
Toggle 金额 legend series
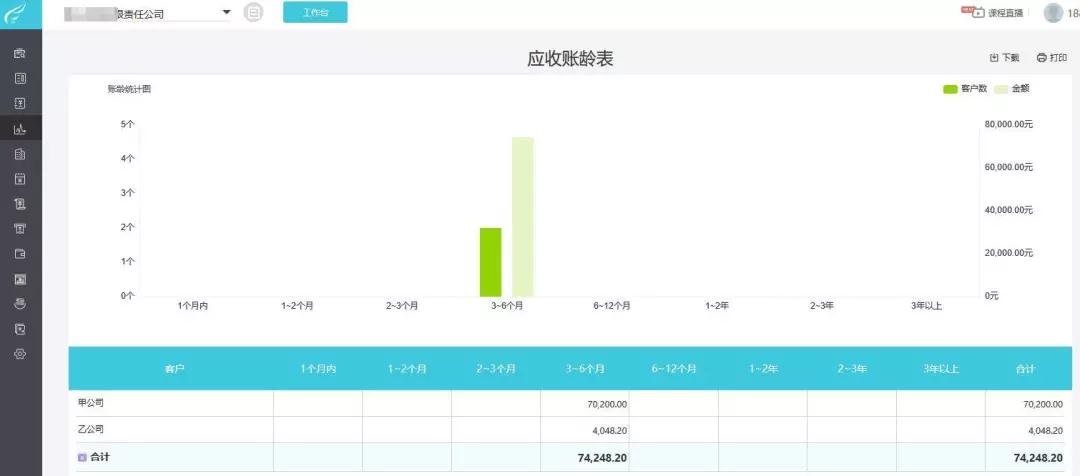[x=1011, y=89]
